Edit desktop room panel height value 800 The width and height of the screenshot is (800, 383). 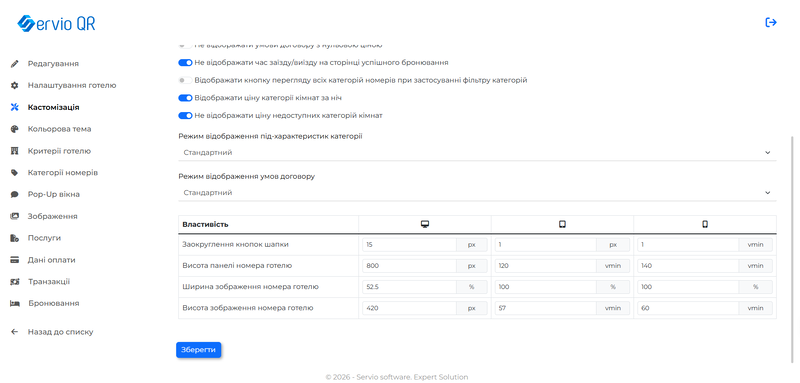point(409,266)
